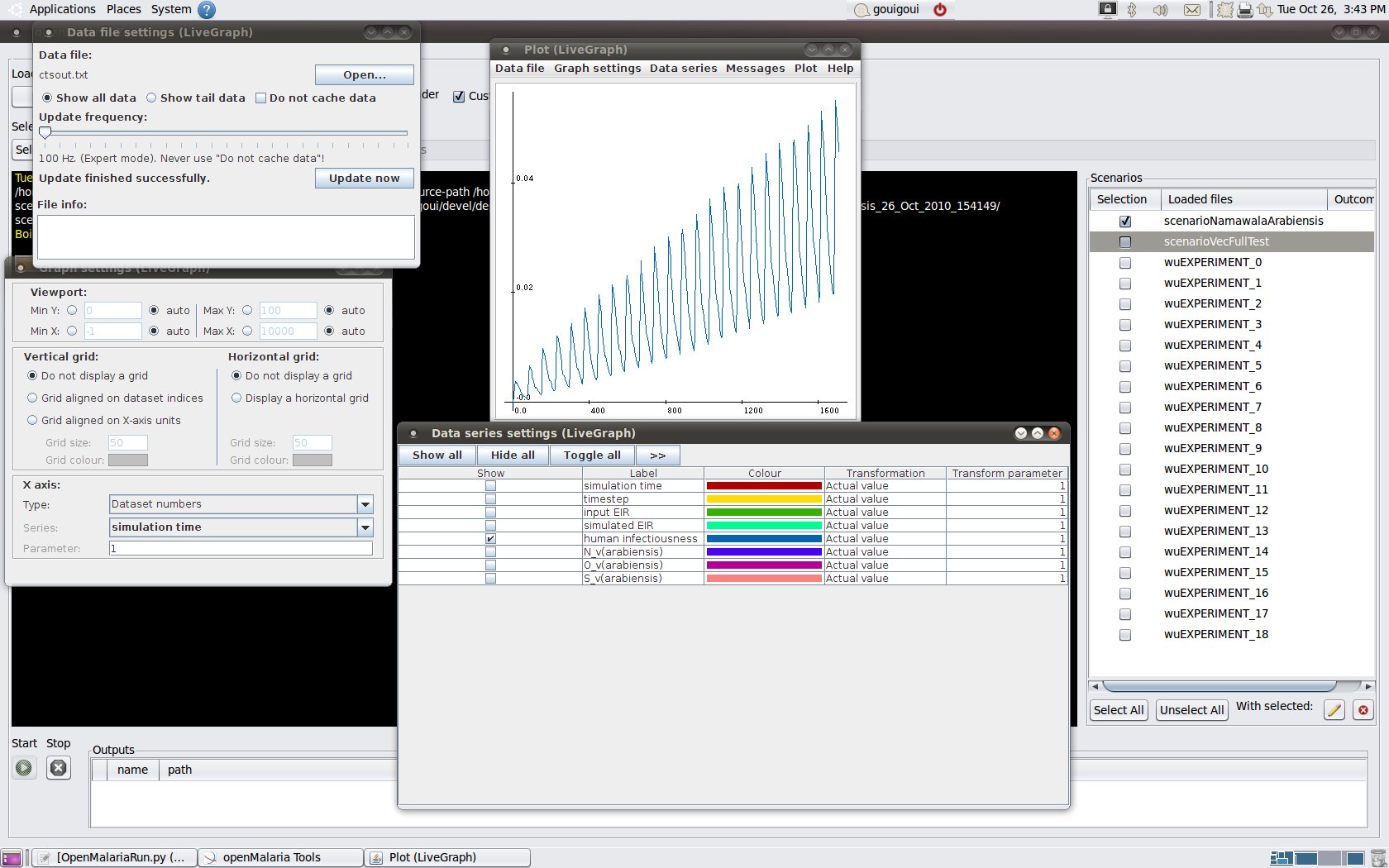This screenshot has height=868, width=1389.
Task: Click the red power shutdown icon
Action: click(940, 10)
